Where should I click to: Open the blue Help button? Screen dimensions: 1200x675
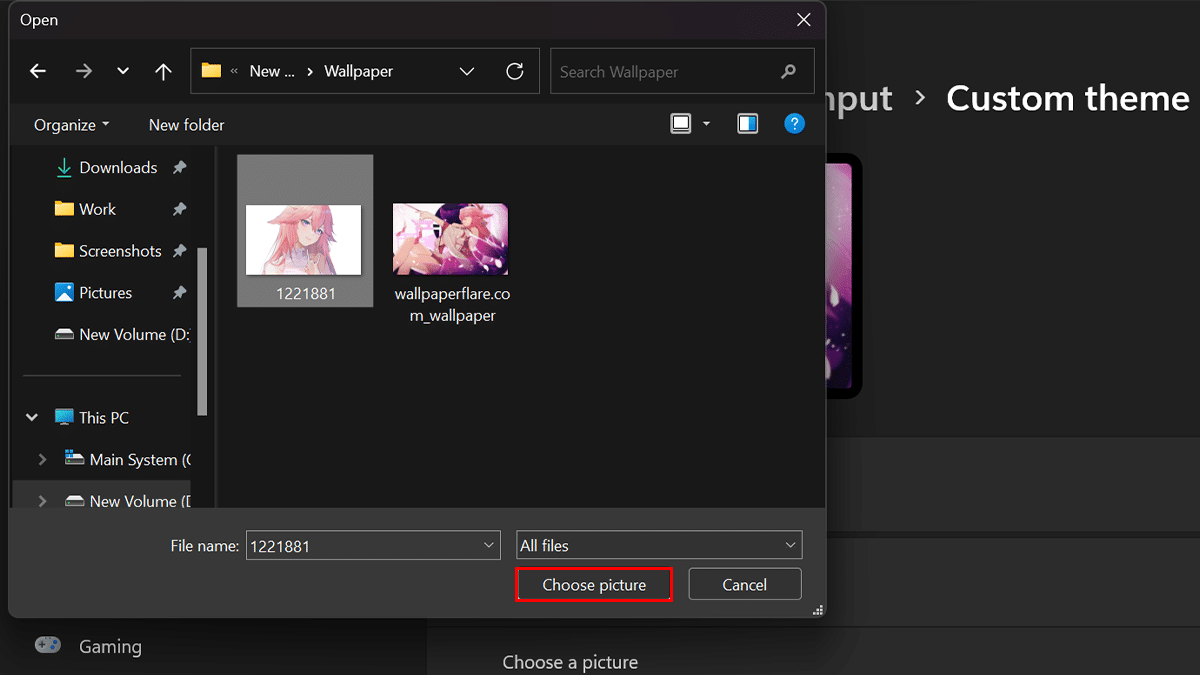tap(794, 124)
